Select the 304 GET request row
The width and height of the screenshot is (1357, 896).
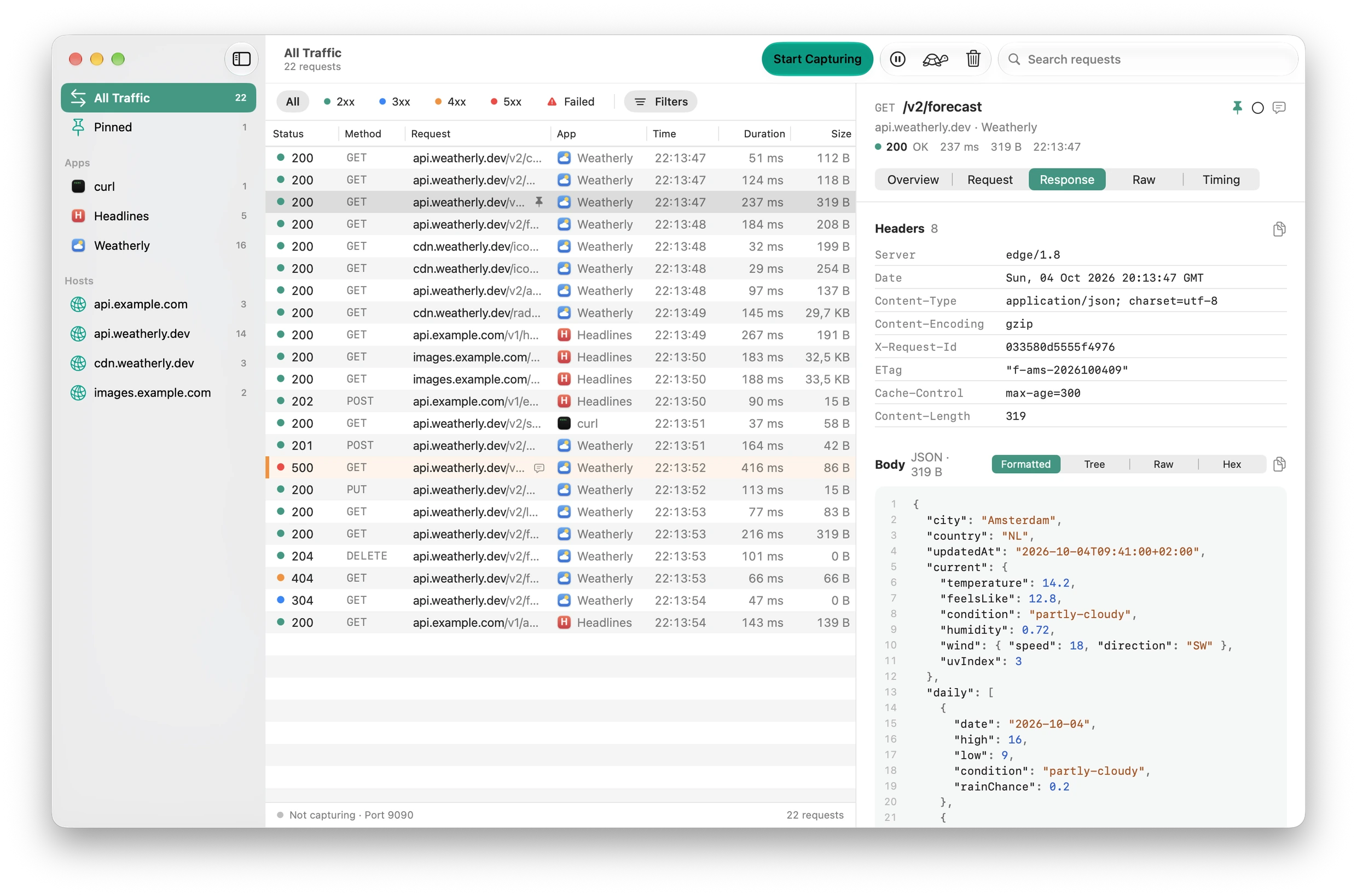[x=560, y=601]
